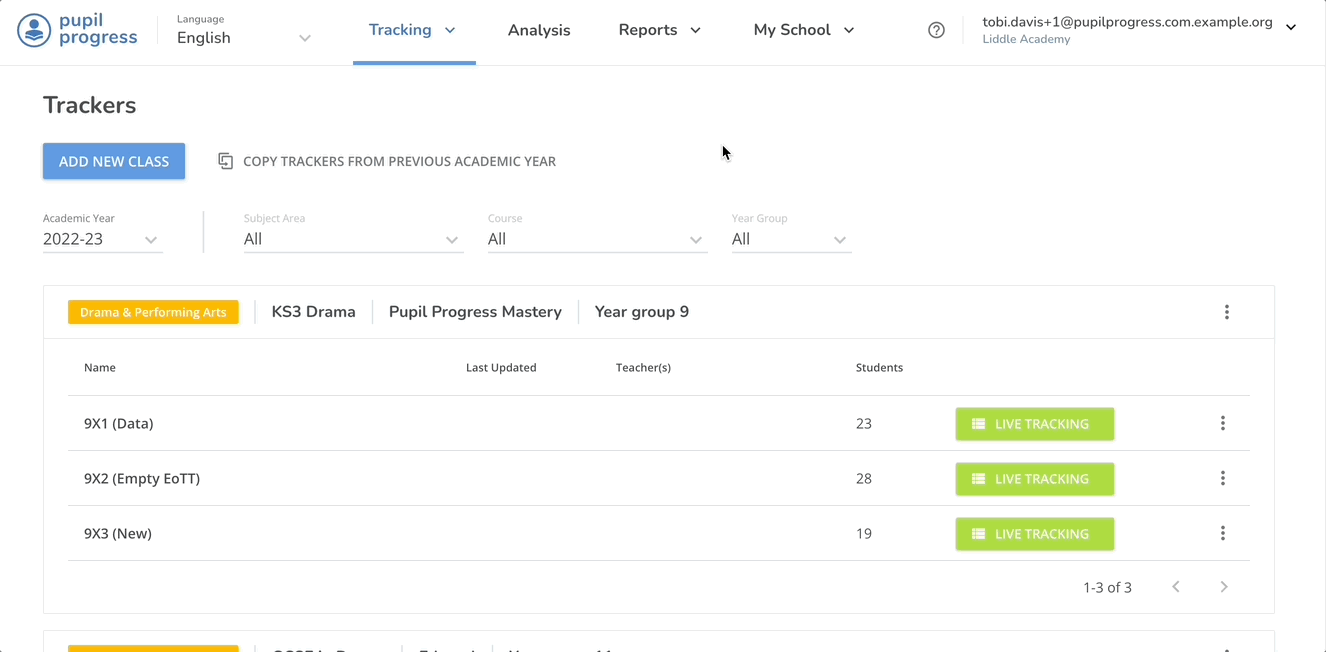The width and height of the screenshot is (1326, 652).
Task: Go to previous page of classes
Action: (1176, 587)
